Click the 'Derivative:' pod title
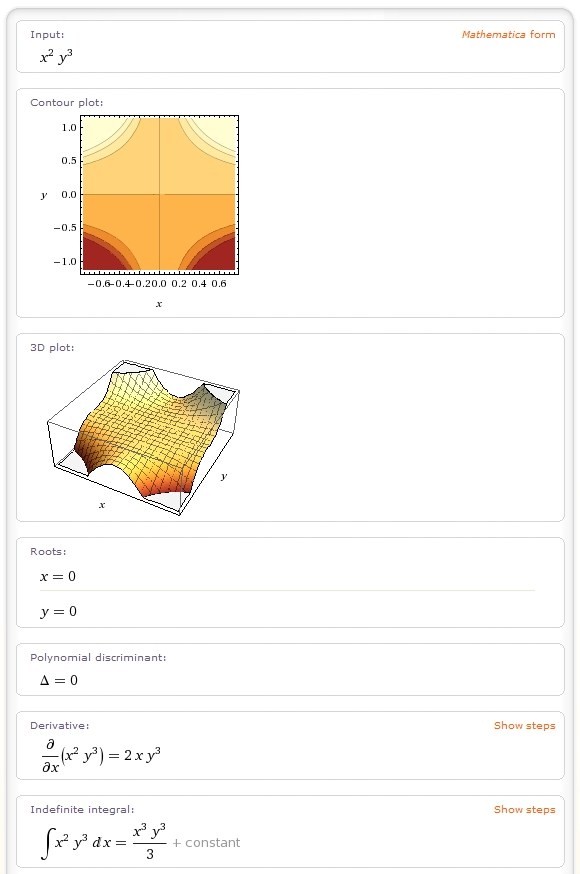 click(x=60, y=726)
